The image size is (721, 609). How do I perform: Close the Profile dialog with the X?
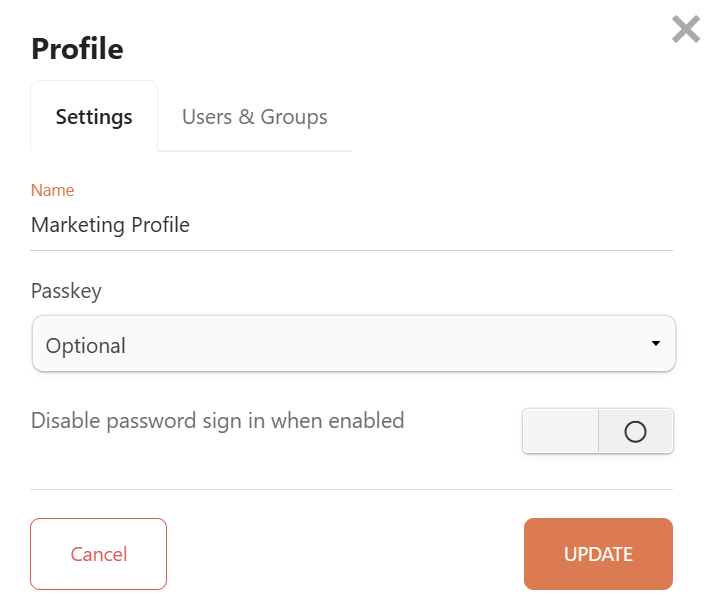click(686, 29)
